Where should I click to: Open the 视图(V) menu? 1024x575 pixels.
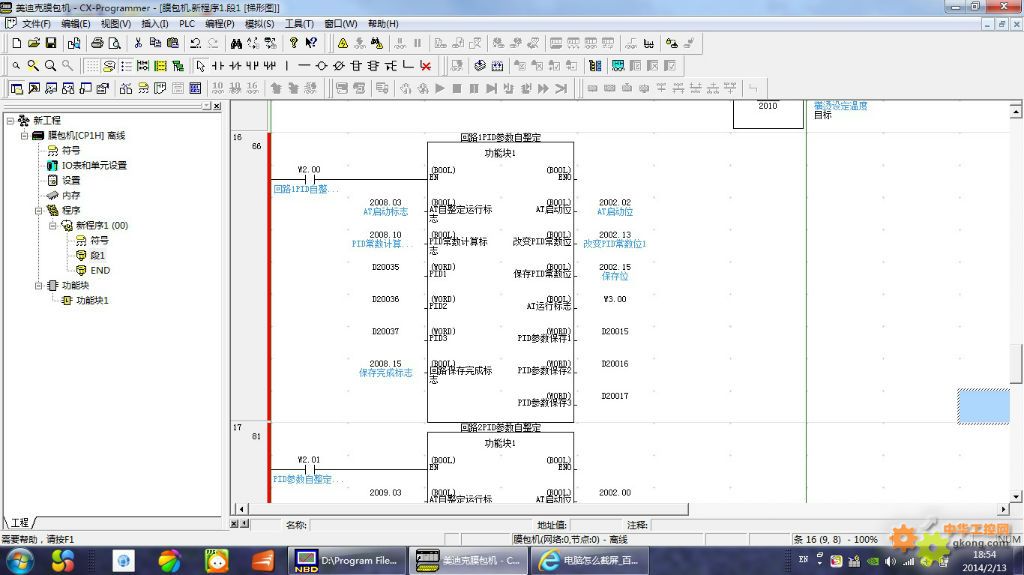click(116, 24)
